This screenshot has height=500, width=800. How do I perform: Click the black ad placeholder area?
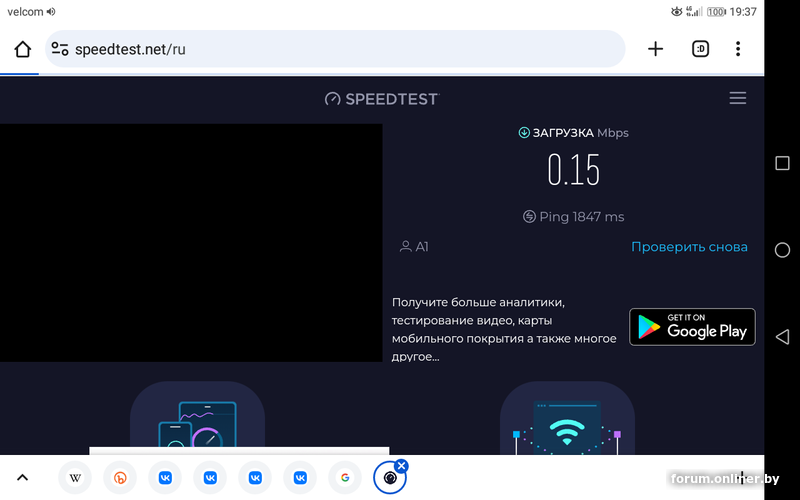click(x=191, y=243)
